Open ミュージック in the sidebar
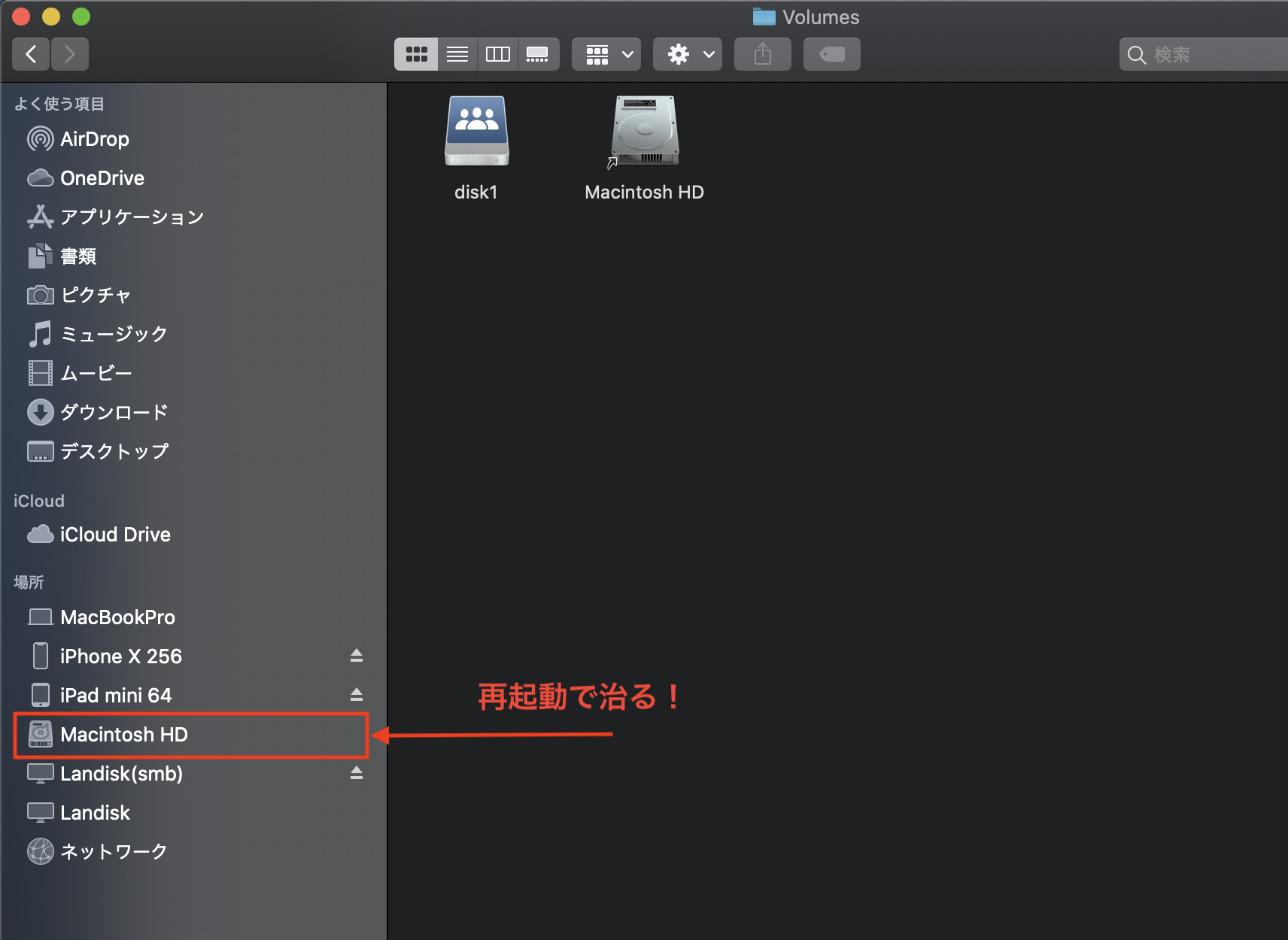Image resolution: width=1288 pixels, height=940 pixels. point(194,334)
